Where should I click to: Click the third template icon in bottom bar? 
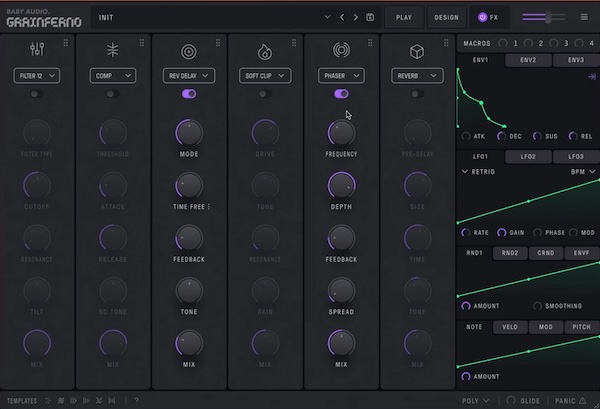pos(73,401)
